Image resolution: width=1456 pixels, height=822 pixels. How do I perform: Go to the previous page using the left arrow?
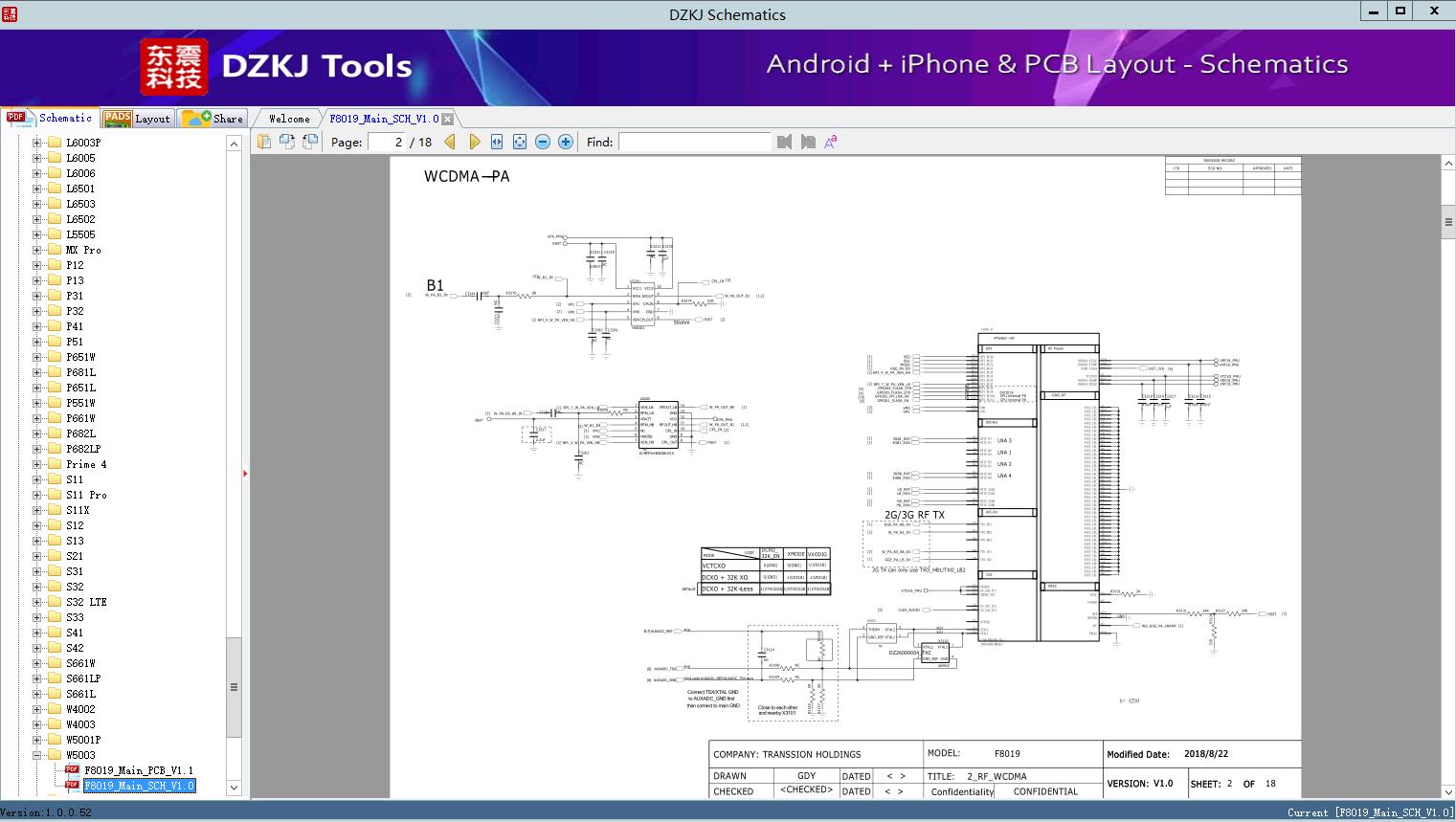pyautogui.click(x=450, y=142)
